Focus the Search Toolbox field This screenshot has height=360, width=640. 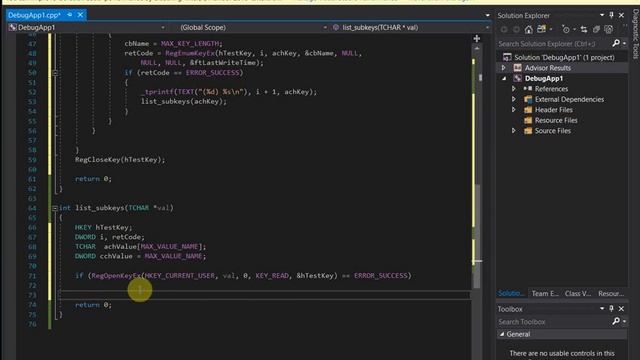coord(554,322)
